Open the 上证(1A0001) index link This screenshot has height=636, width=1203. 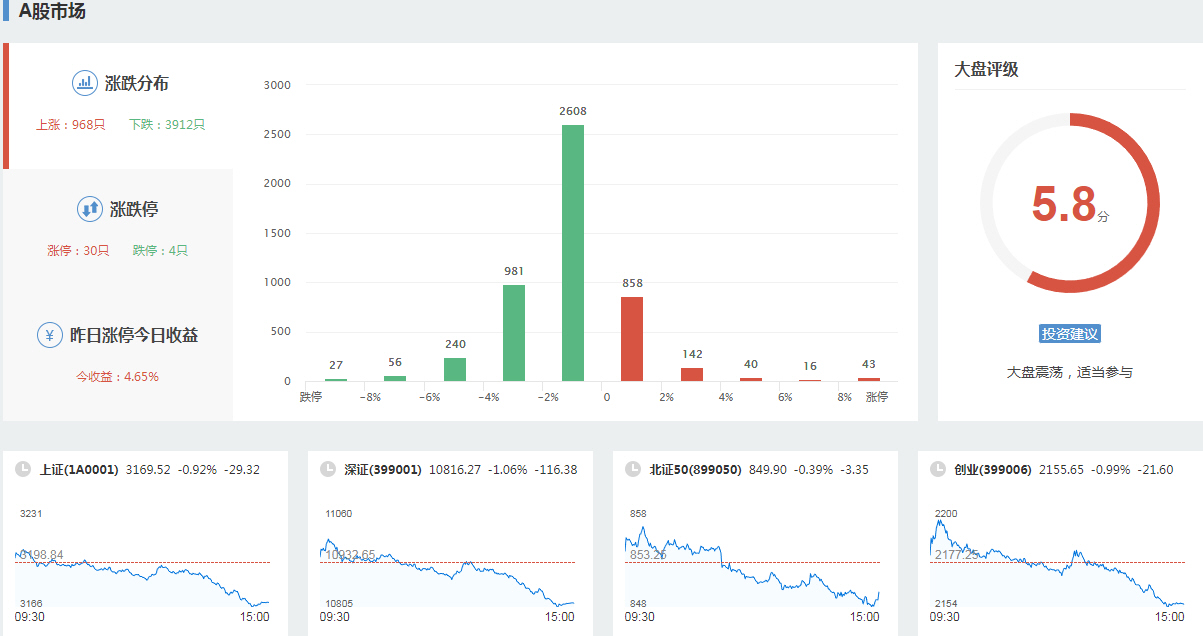click(79, 469)
